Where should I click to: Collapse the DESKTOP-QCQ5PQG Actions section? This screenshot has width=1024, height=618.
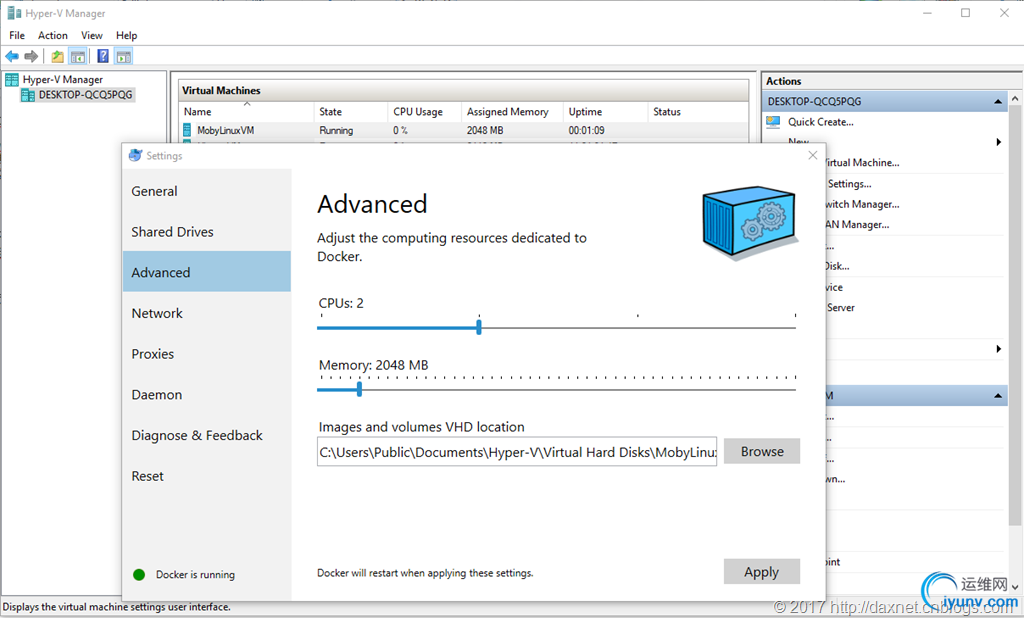pyautogui.click(x=998, y=101)
